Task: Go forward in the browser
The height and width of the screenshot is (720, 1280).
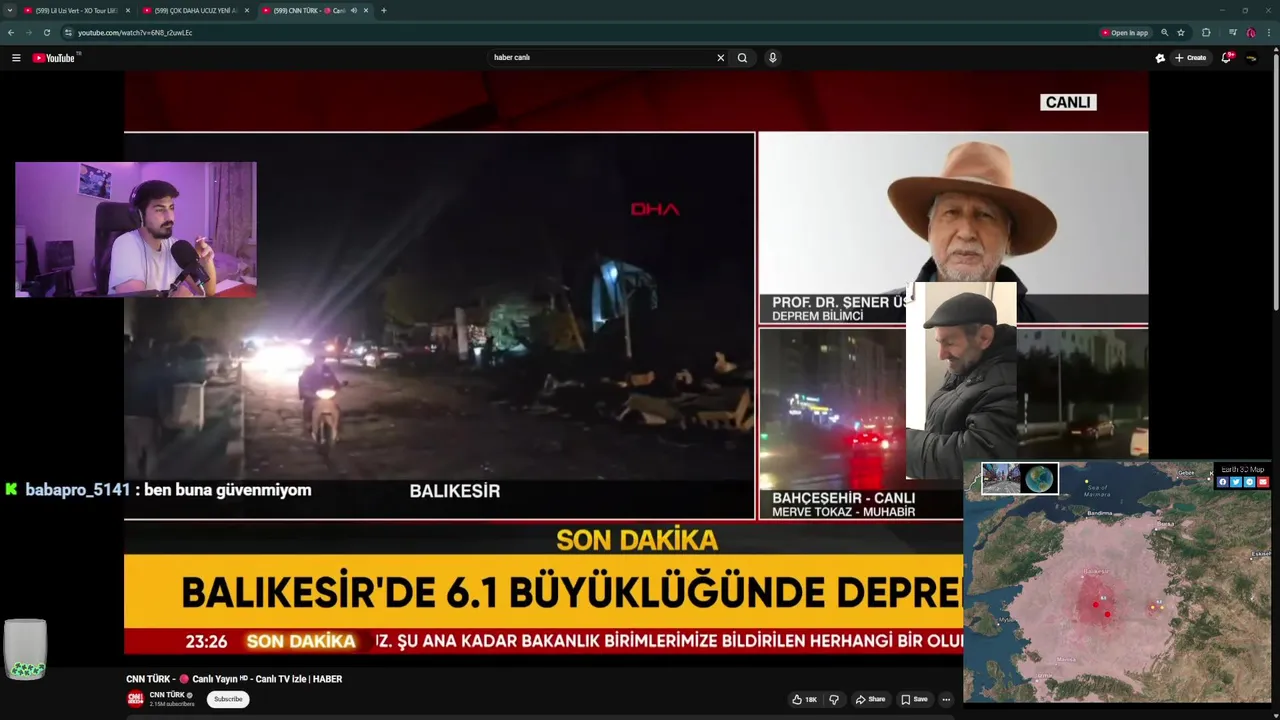Action: pyautogui.click(x=28, y=32)
